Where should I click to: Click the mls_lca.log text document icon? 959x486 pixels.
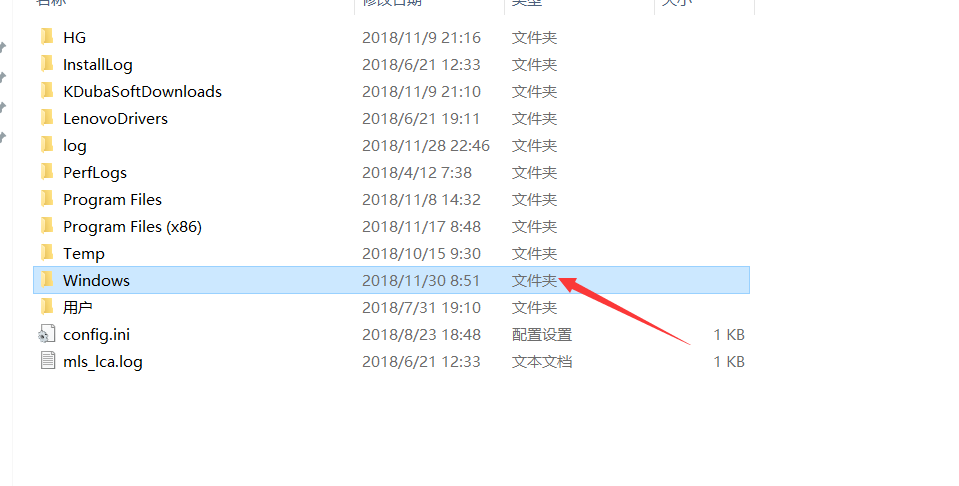pos(47,361)
